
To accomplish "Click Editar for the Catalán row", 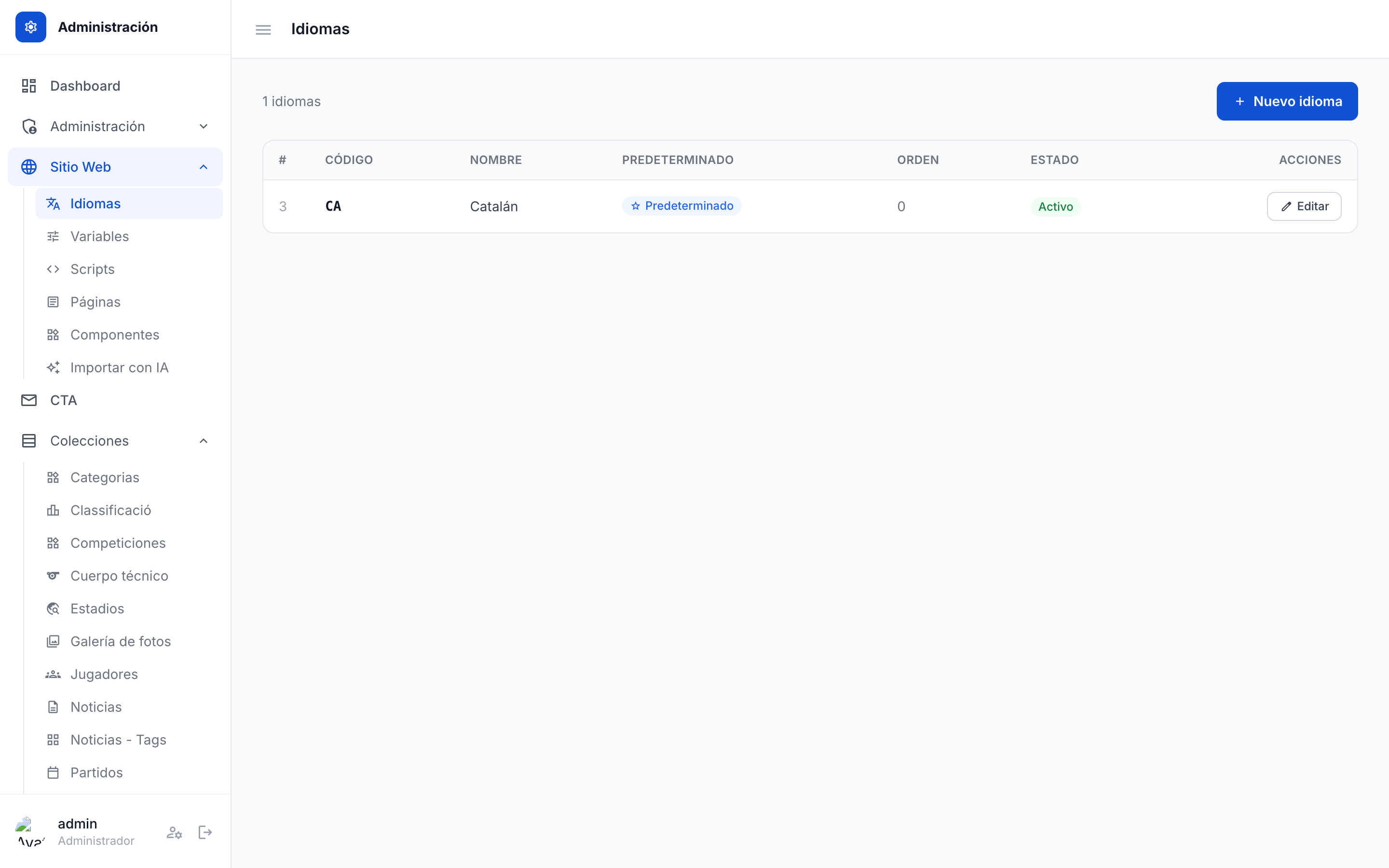I will [1304, 207].
